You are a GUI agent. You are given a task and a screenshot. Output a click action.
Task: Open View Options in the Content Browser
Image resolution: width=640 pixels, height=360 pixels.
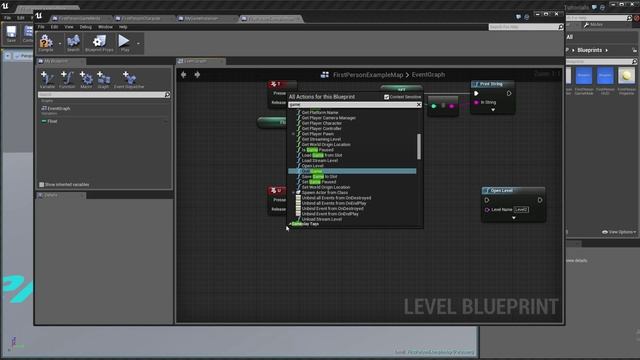coord(619,232)
